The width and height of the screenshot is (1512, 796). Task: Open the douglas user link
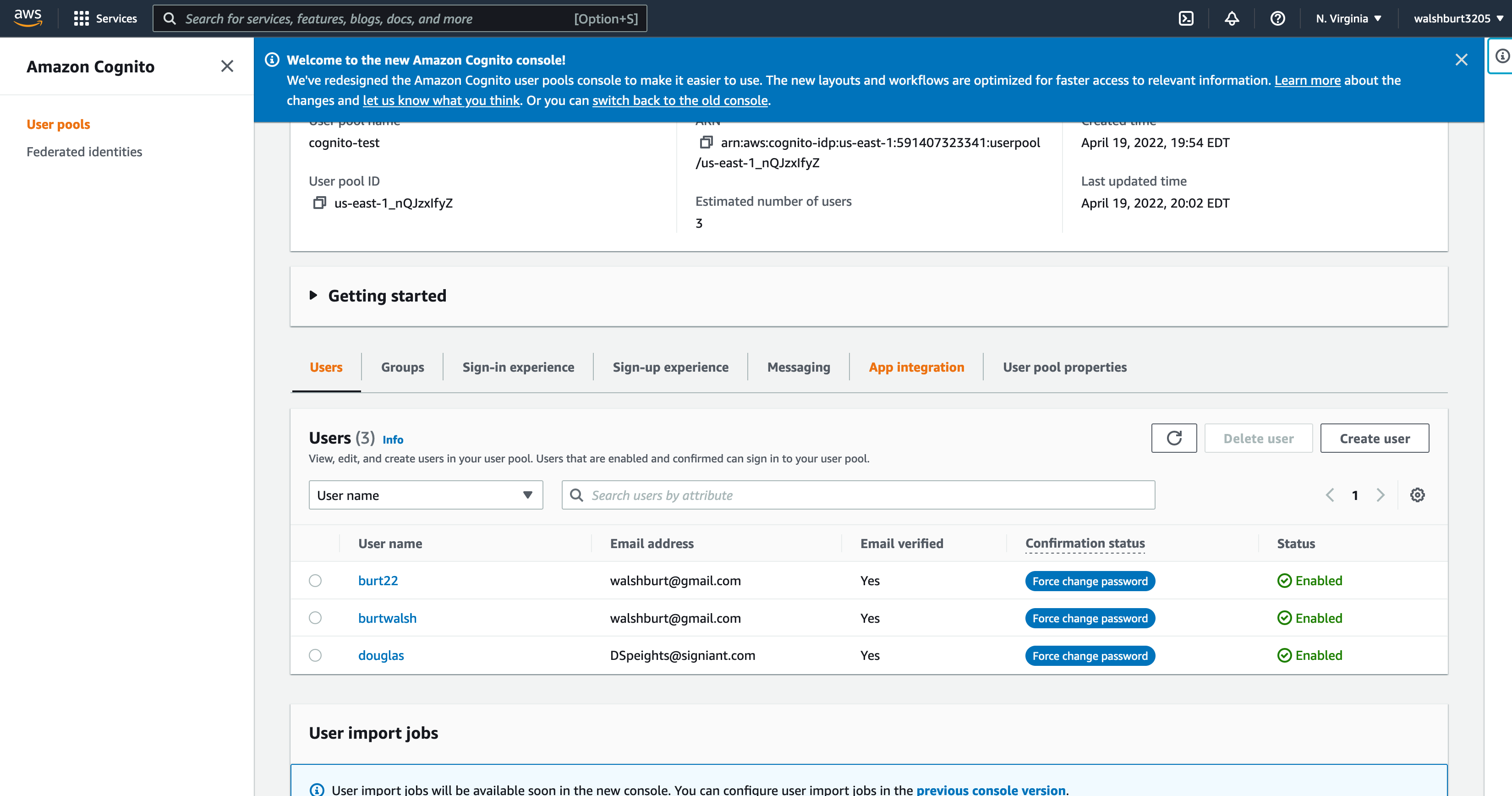coord(381,656)
